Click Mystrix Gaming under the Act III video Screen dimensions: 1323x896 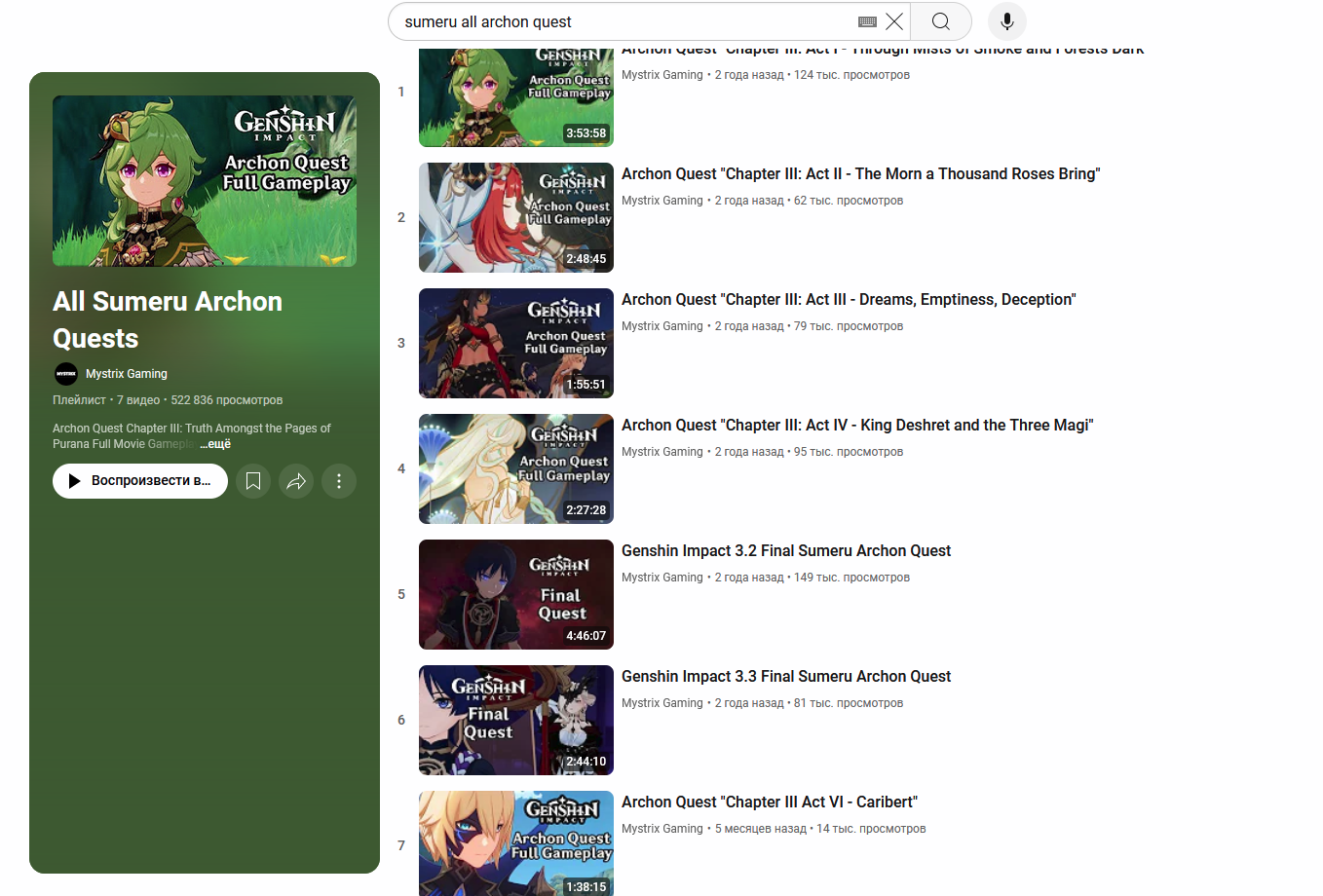tap(662, 326)
